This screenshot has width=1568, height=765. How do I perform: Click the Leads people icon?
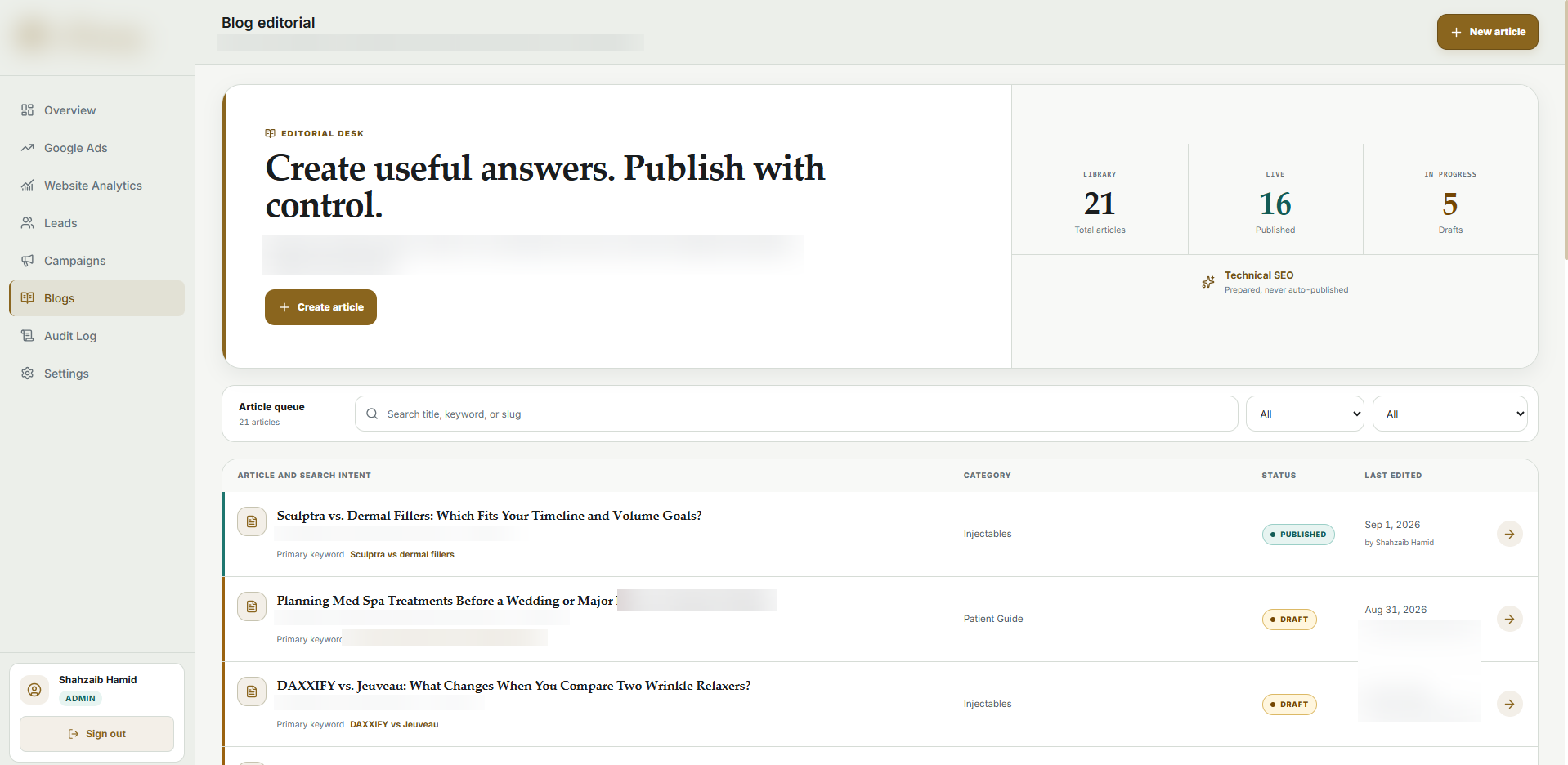[28, 223]
